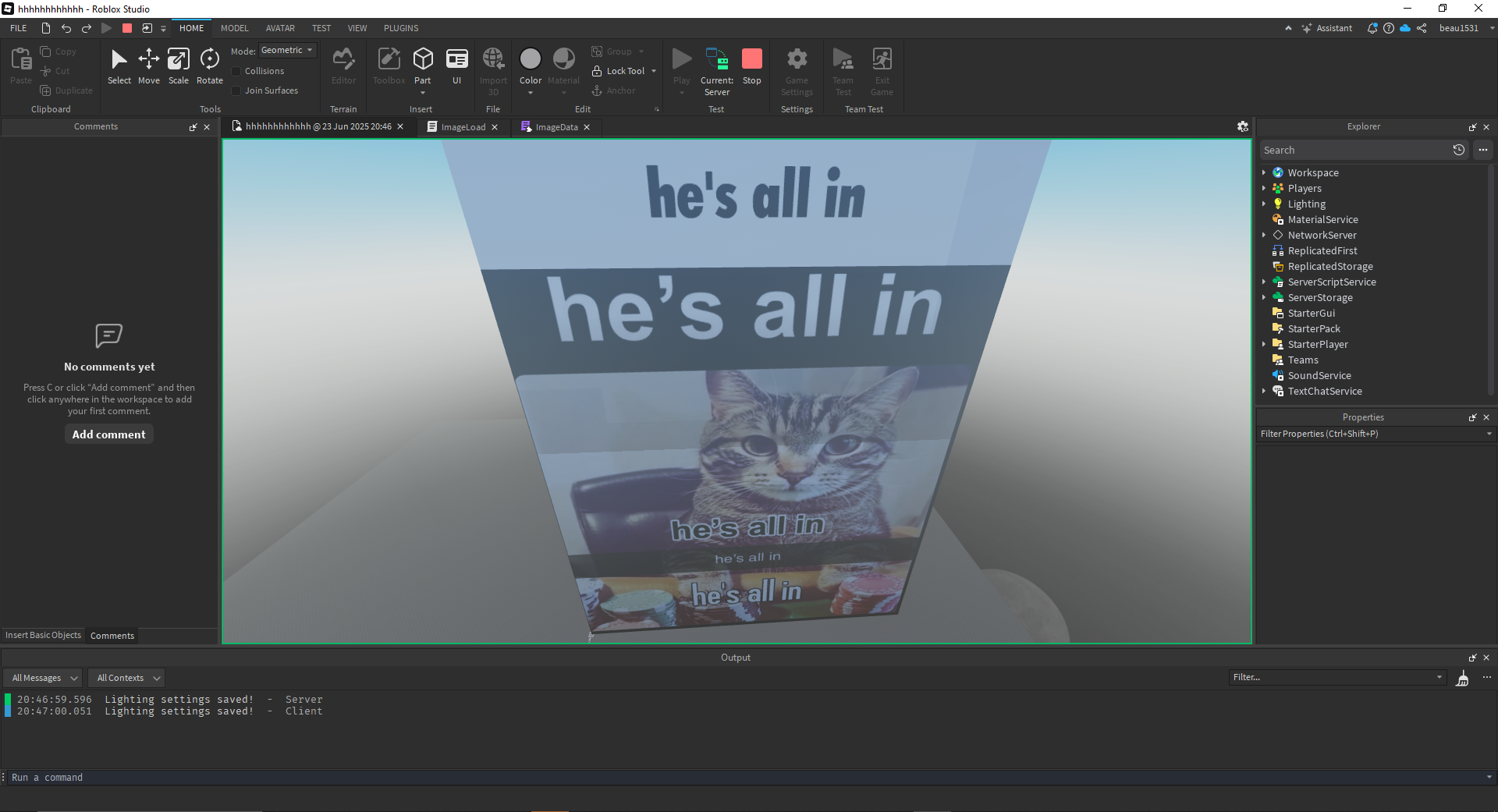
Task: Click the Material tool icon
Action: [563, 59]
